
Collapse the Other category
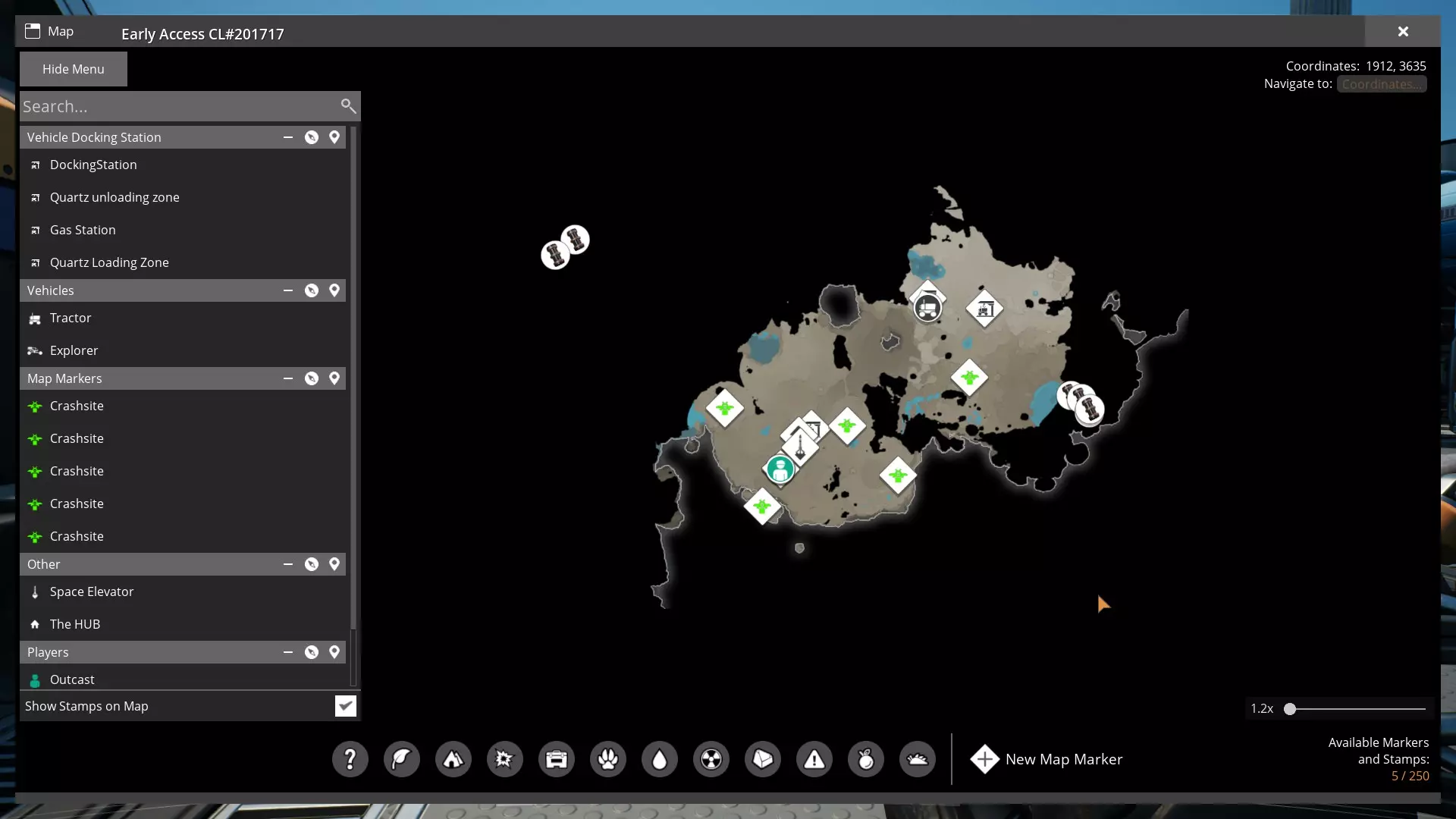[288, 564]
